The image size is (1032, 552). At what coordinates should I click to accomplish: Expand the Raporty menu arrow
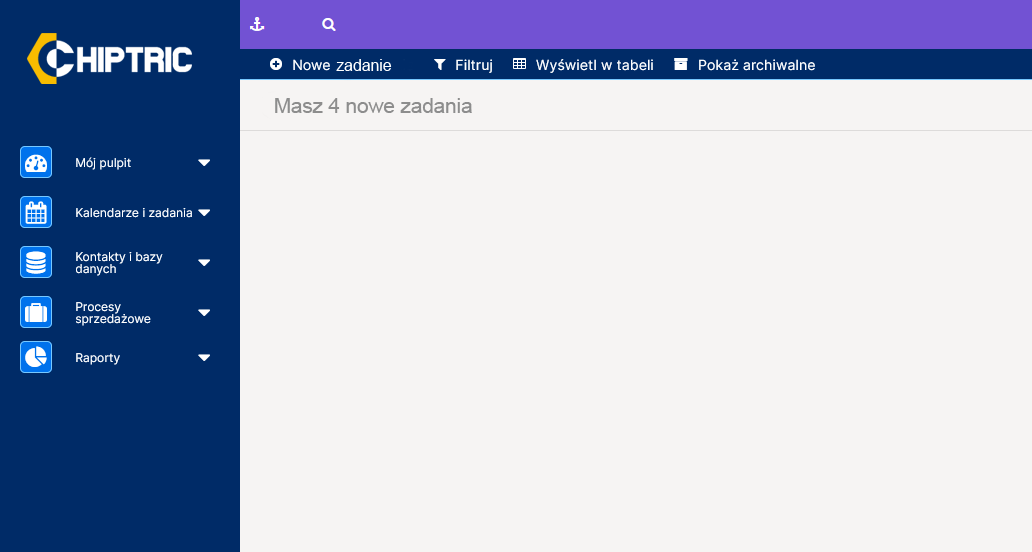point(204,357)
